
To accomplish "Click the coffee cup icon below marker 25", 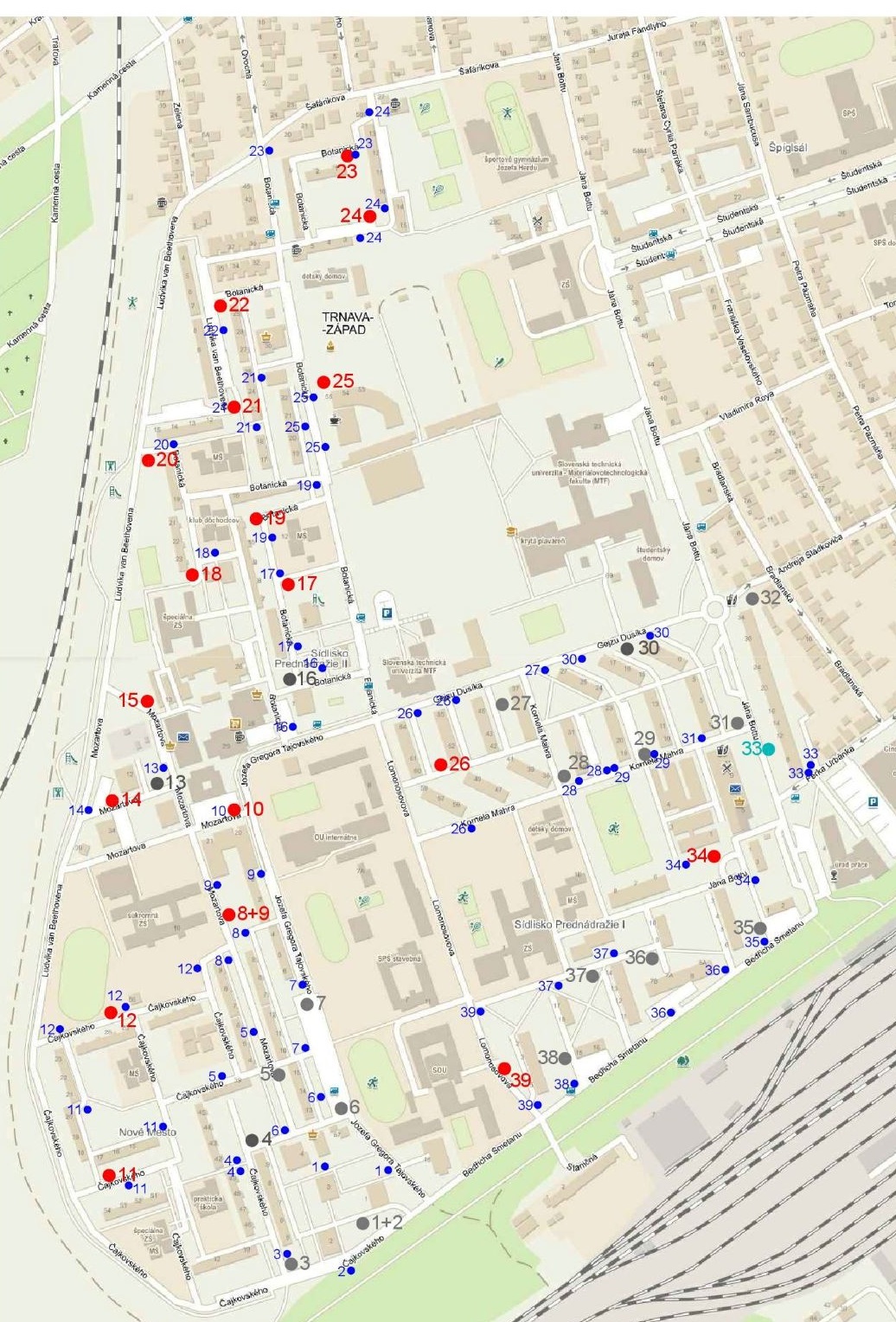I will 335,420.
